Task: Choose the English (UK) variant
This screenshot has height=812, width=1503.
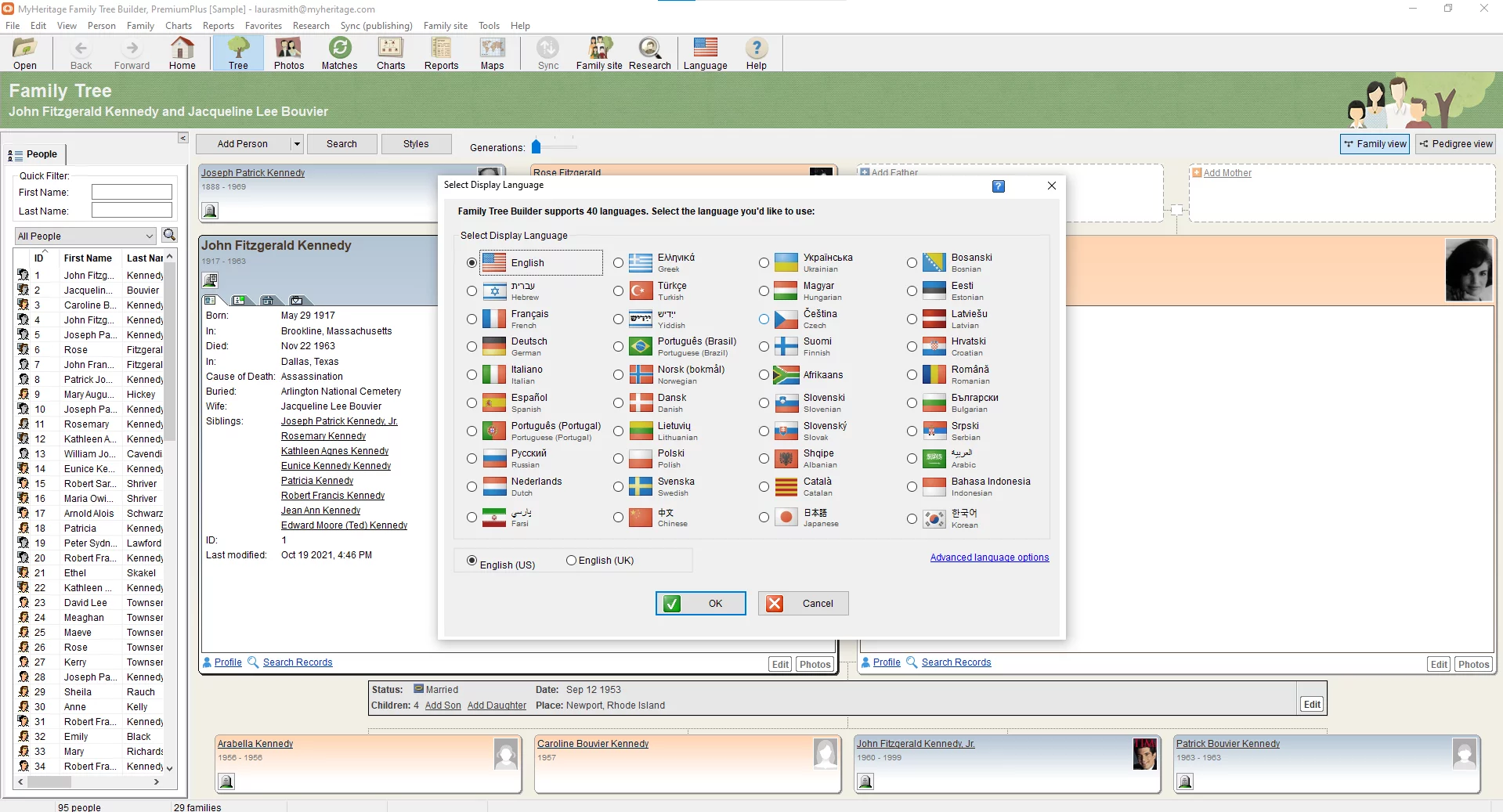Action: [x=571, y=561]
